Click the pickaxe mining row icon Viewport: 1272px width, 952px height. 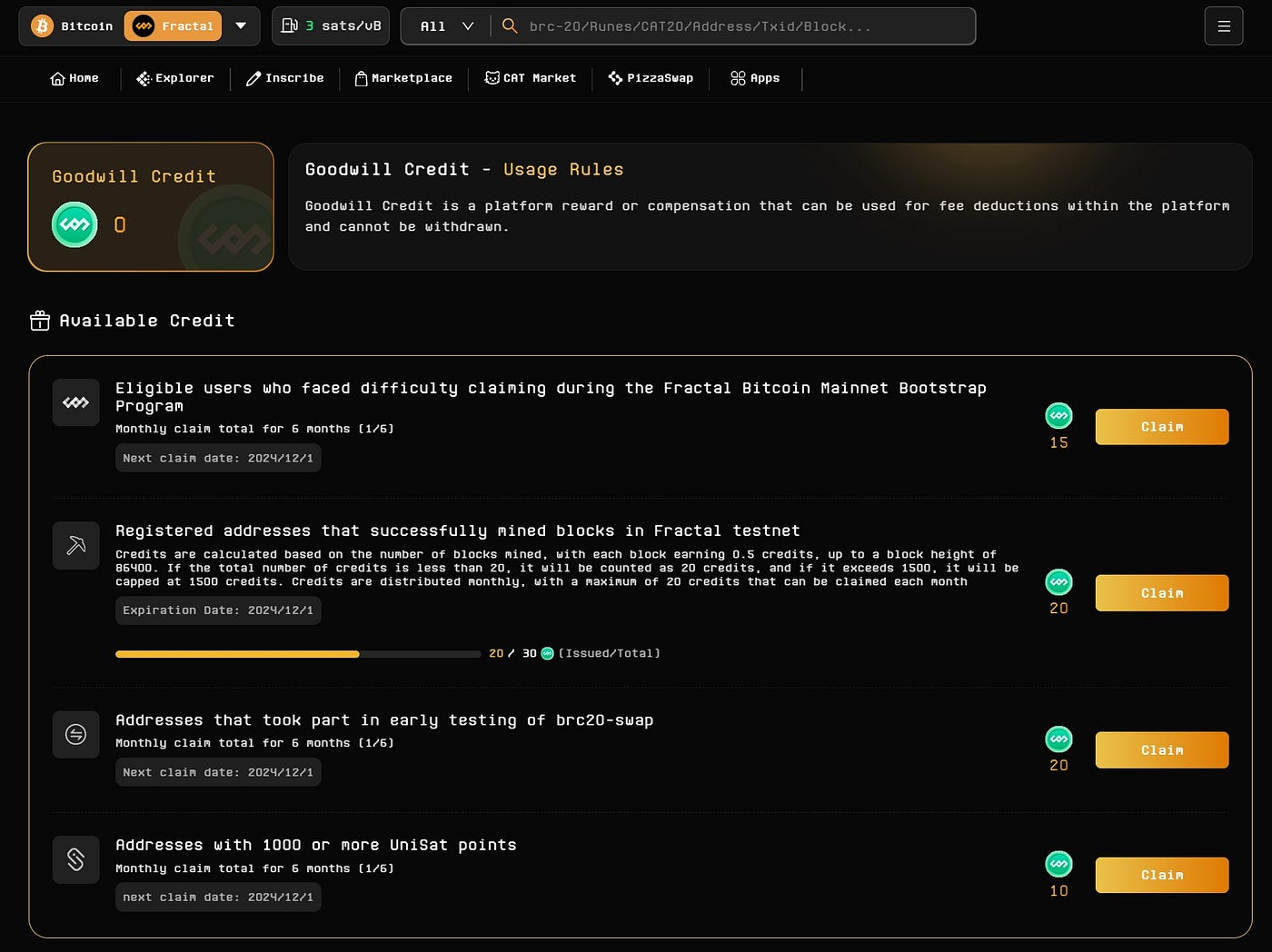(x=75, y=546)
